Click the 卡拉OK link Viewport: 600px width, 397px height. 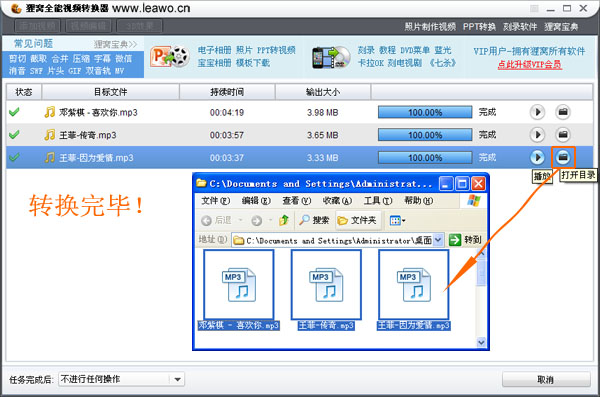[x=370, y=63]
